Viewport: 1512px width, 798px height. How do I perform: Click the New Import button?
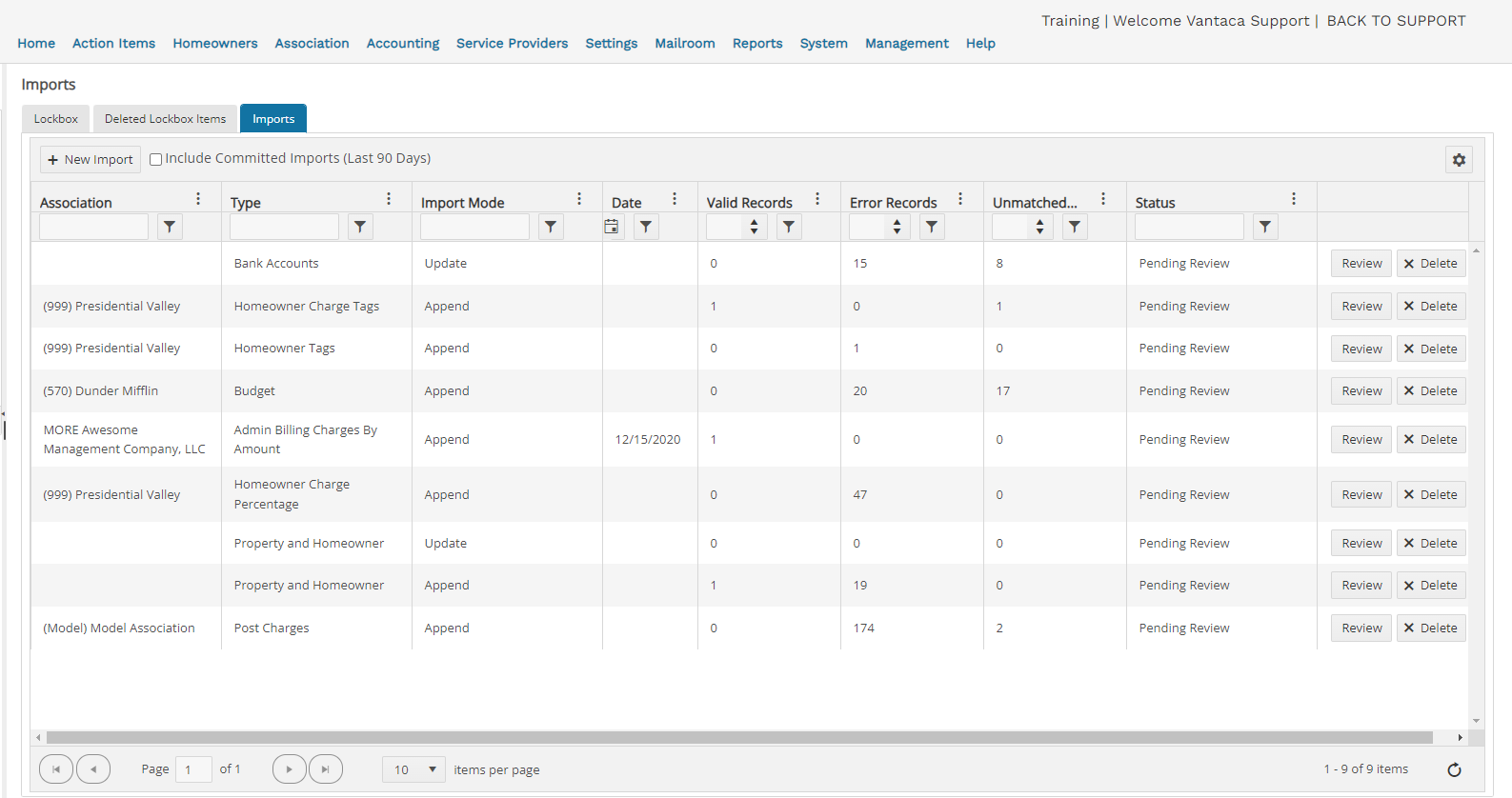coord(91,160)
